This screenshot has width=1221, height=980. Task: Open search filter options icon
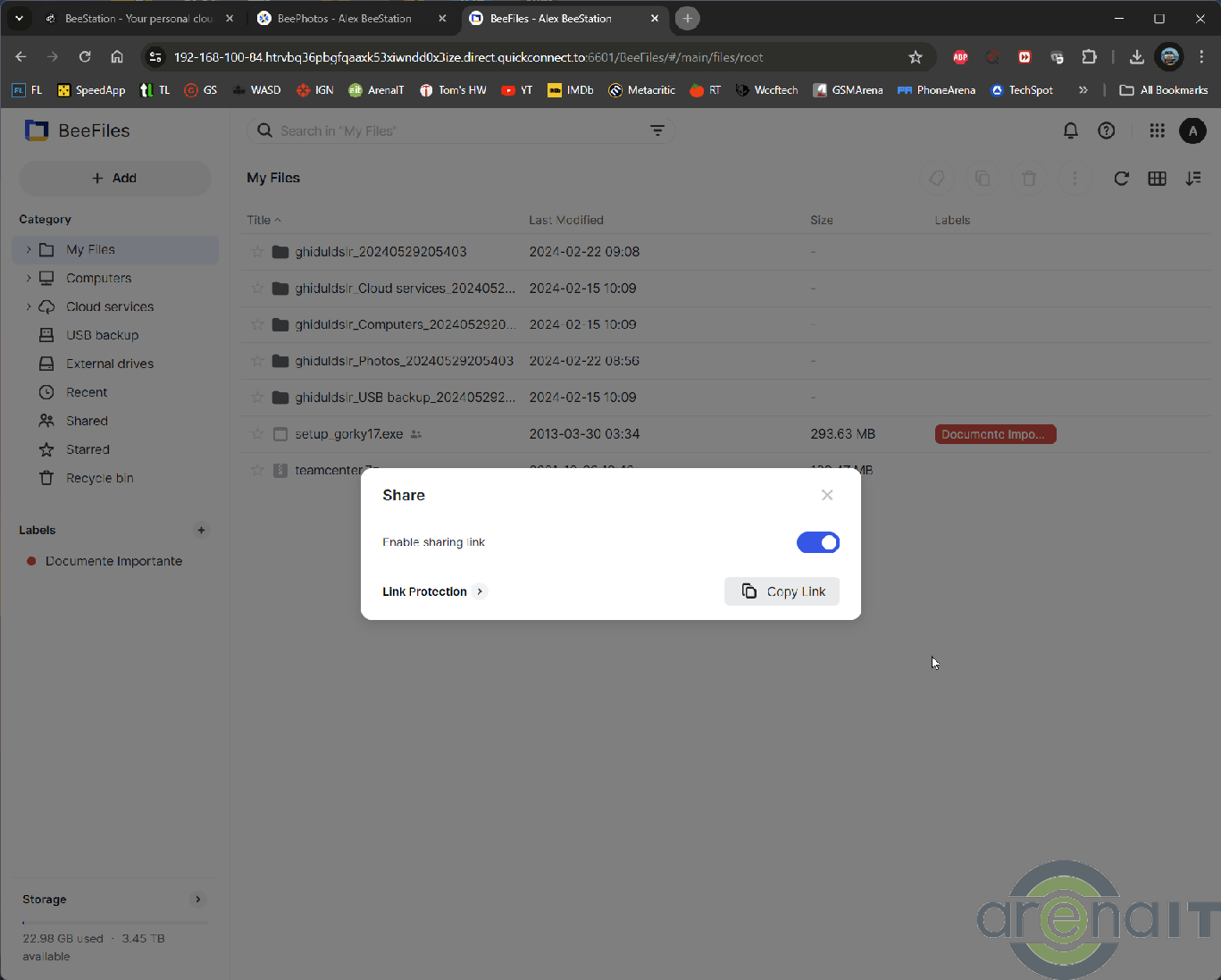[x=656, y=131]
